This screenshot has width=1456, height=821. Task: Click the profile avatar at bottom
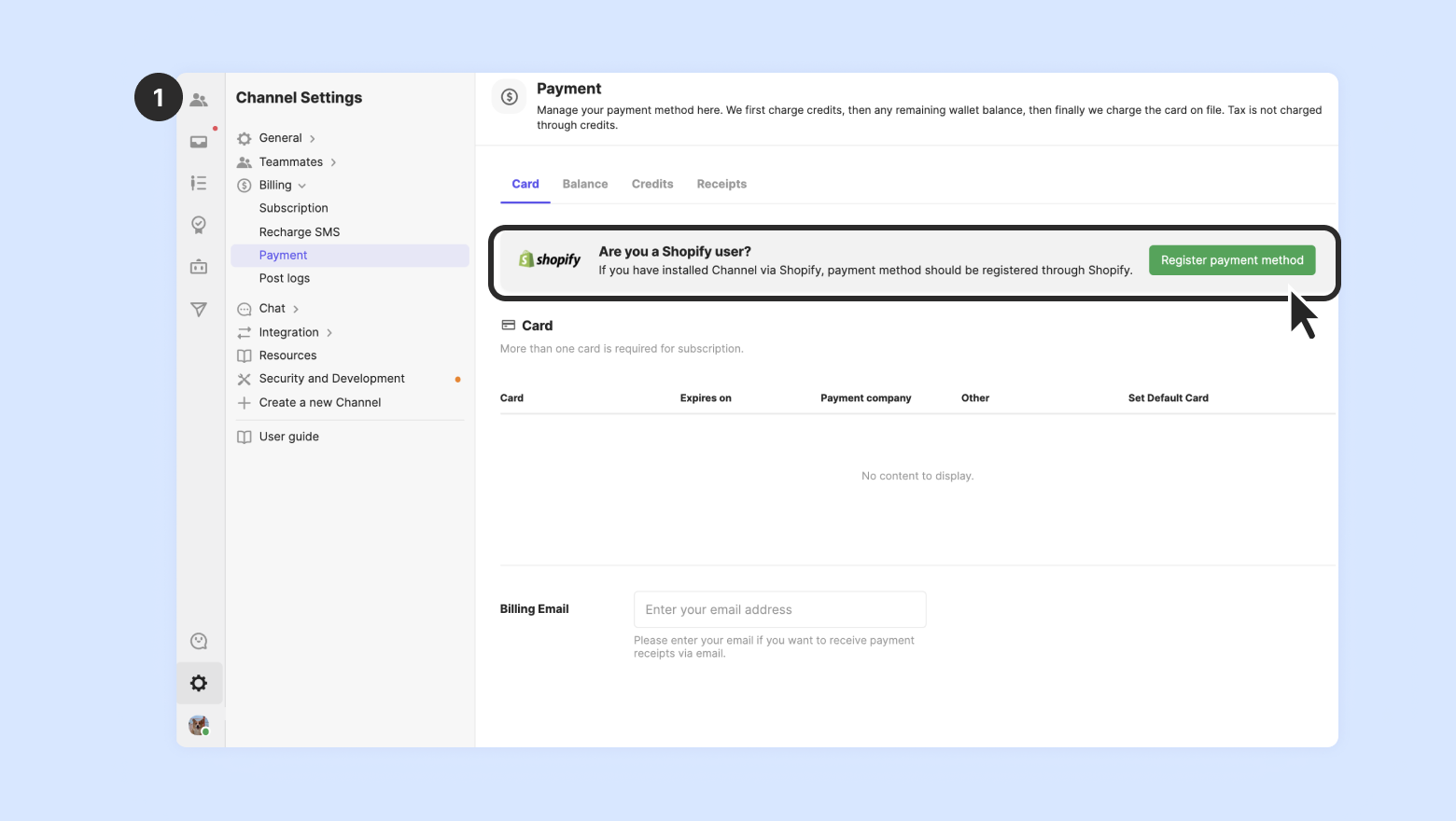pyautogui.click(x=199, y=725)
